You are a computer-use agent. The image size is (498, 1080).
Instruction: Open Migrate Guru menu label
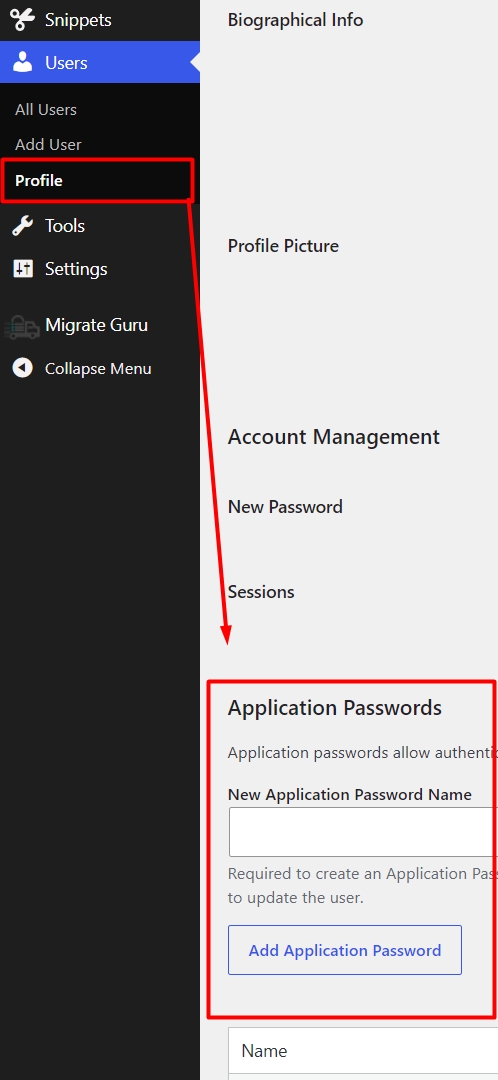point(96,325)
